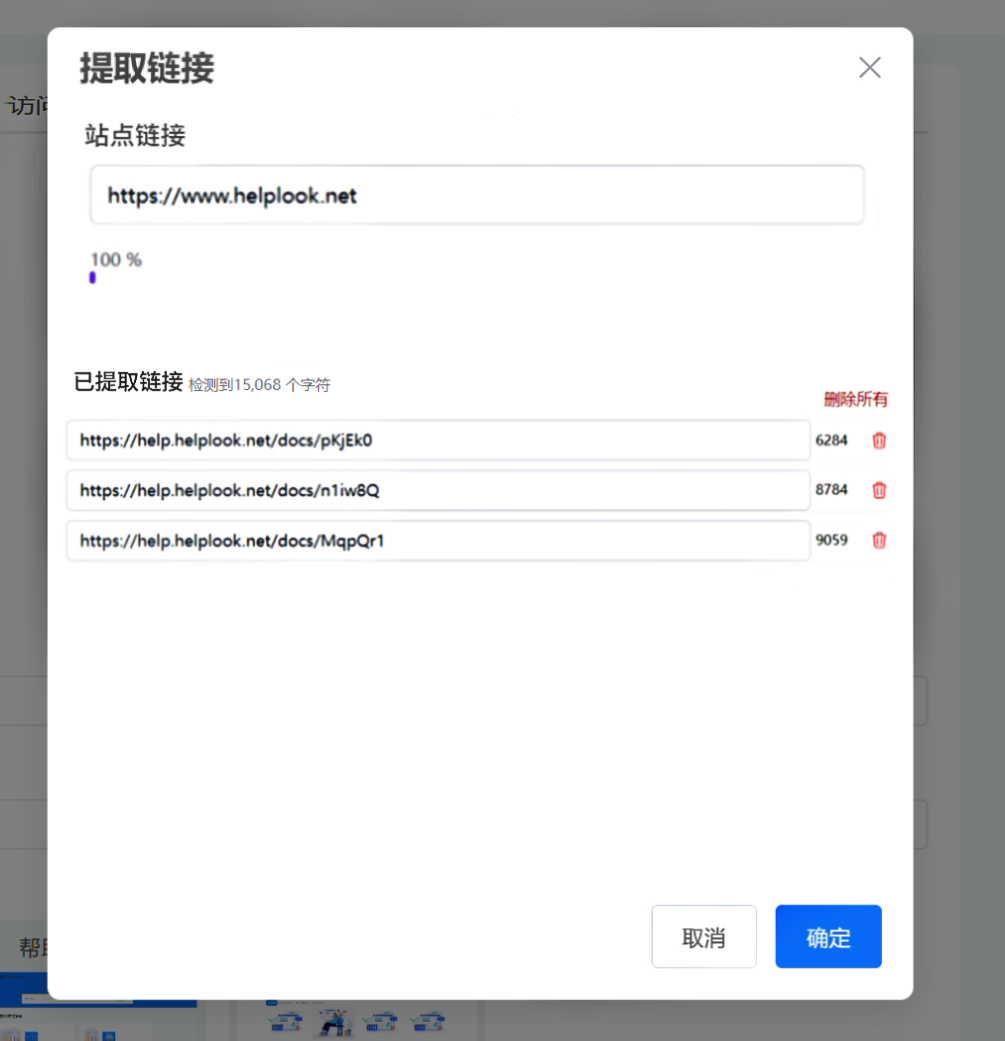1005x1041 pixels.
Task: Click the 8784 character count
Action: 831,490
